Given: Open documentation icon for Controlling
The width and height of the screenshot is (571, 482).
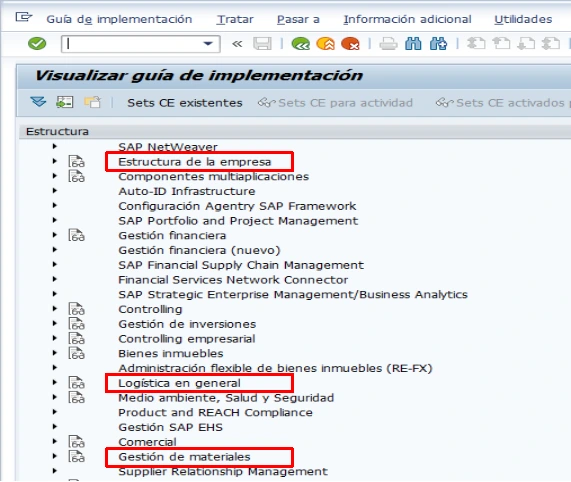Looking at the screenshot, I should pyautogui.click(x=76, y=309).
